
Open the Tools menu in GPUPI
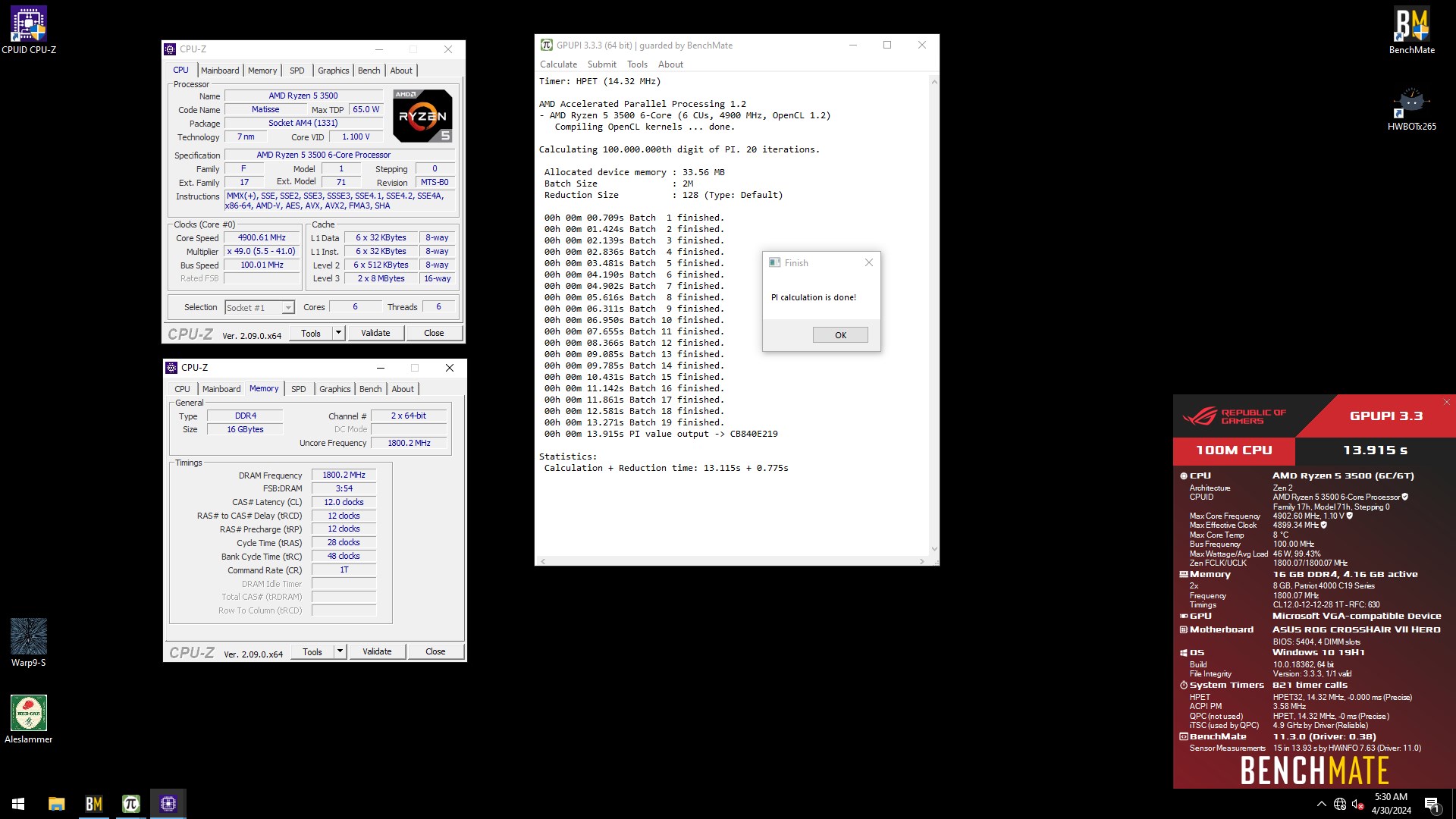pyautogui.click(x=637, y=64)
